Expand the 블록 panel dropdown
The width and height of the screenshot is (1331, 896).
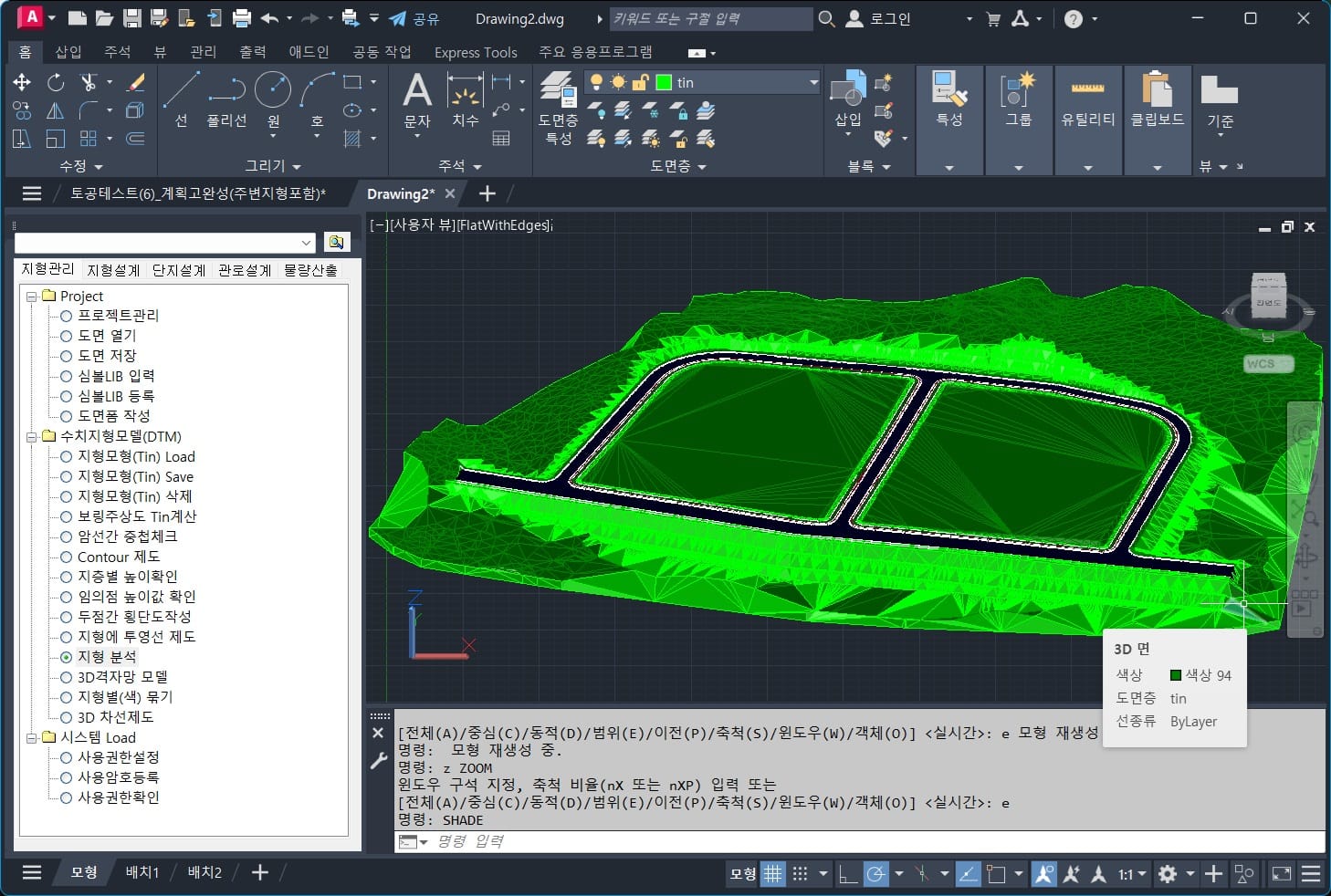tap(869, 166)
